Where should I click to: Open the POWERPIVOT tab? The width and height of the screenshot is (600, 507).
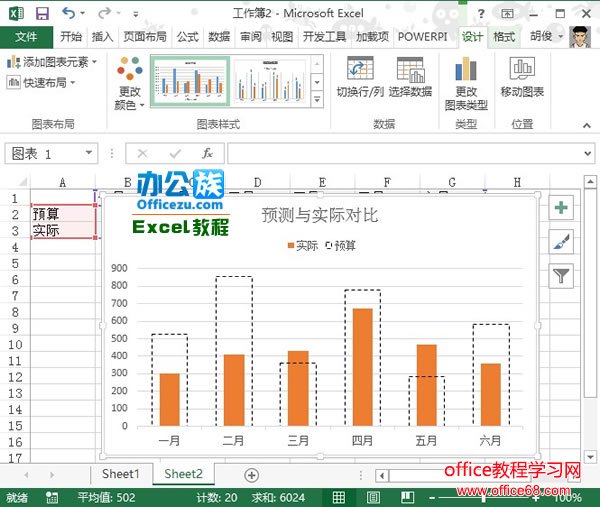422,37
